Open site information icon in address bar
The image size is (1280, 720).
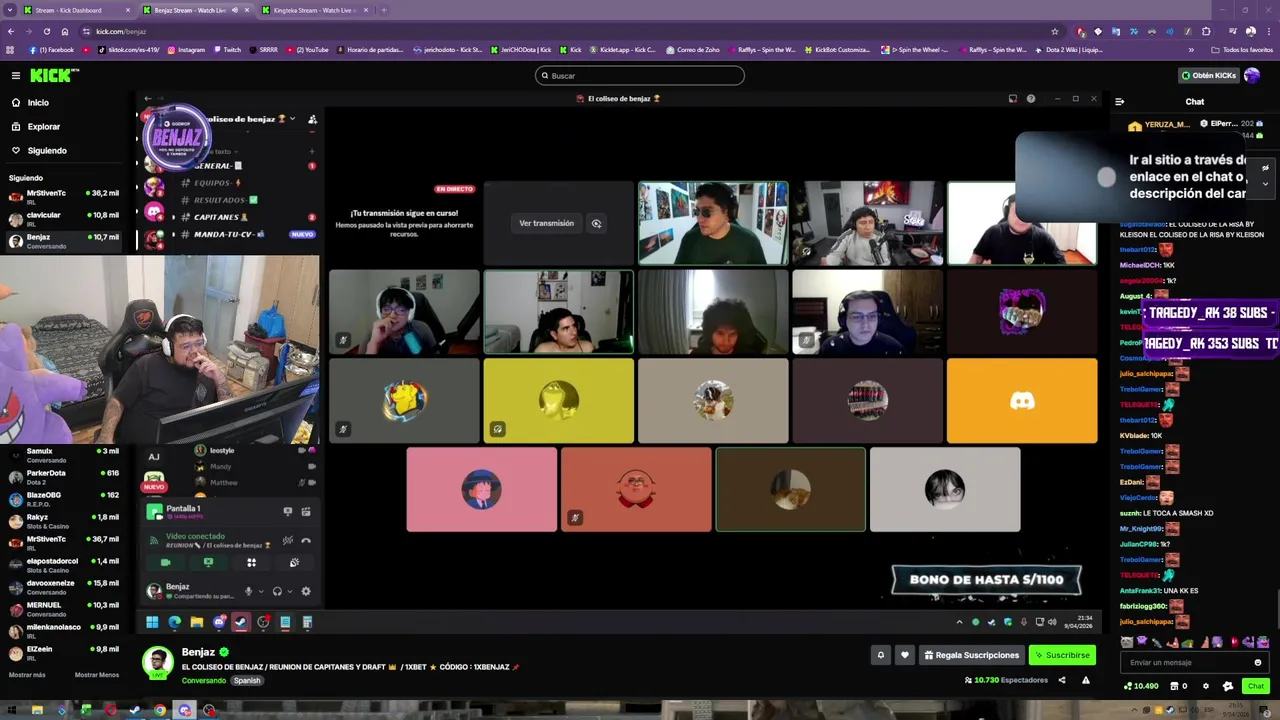coord(85,31)
